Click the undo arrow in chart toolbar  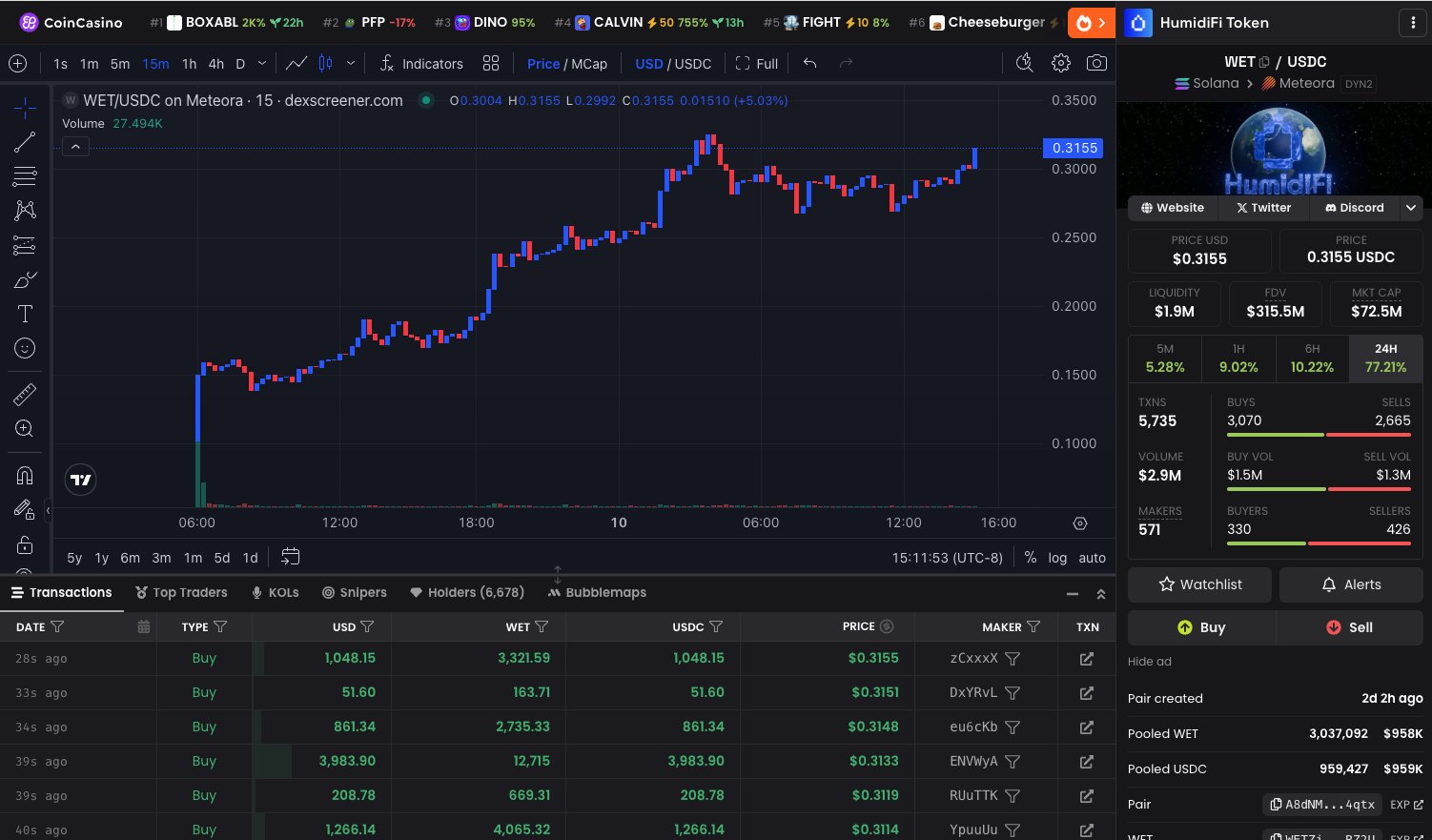pos(809,64)
